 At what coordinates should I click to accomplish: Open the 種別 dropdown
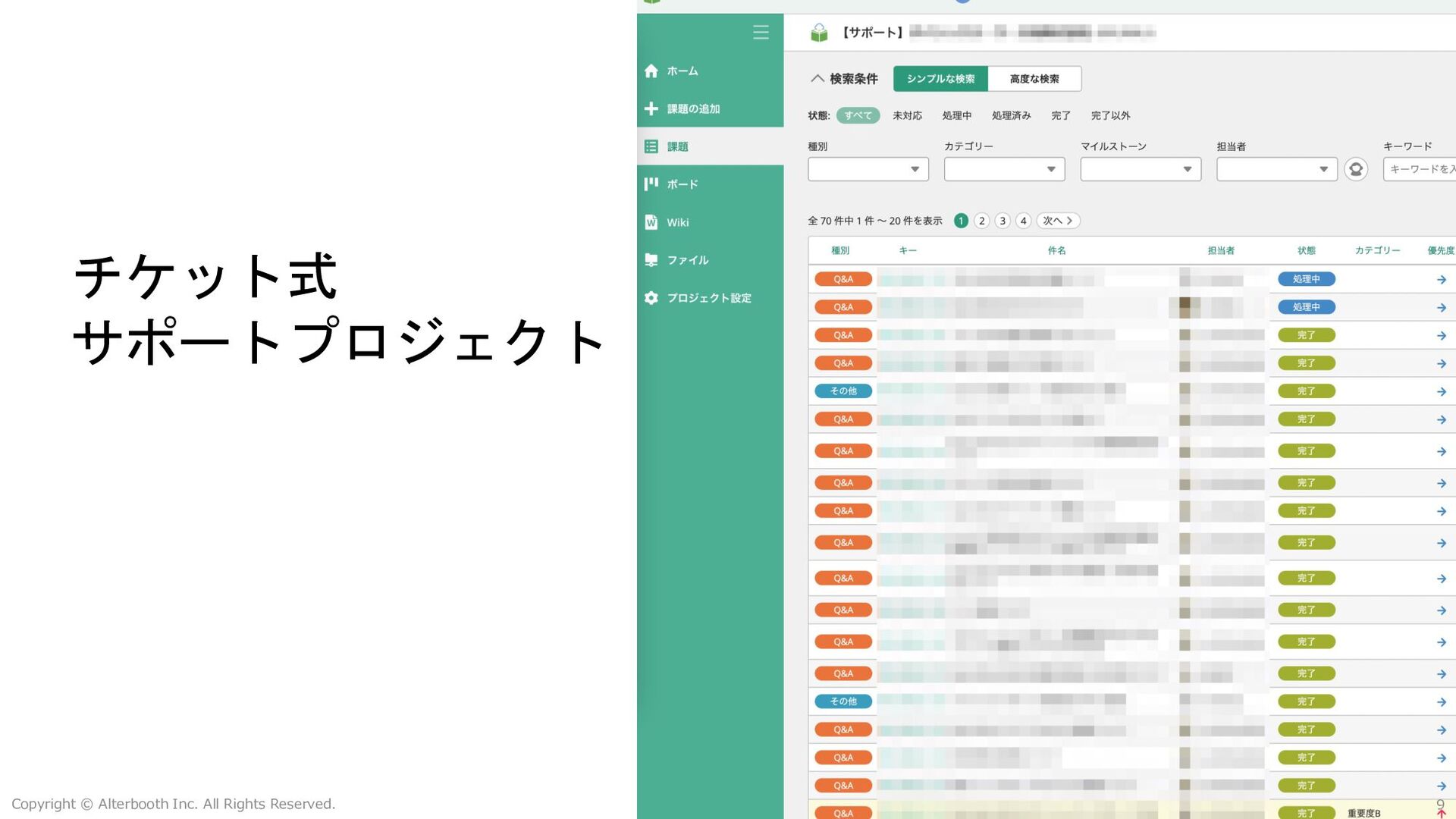[868, 169]
